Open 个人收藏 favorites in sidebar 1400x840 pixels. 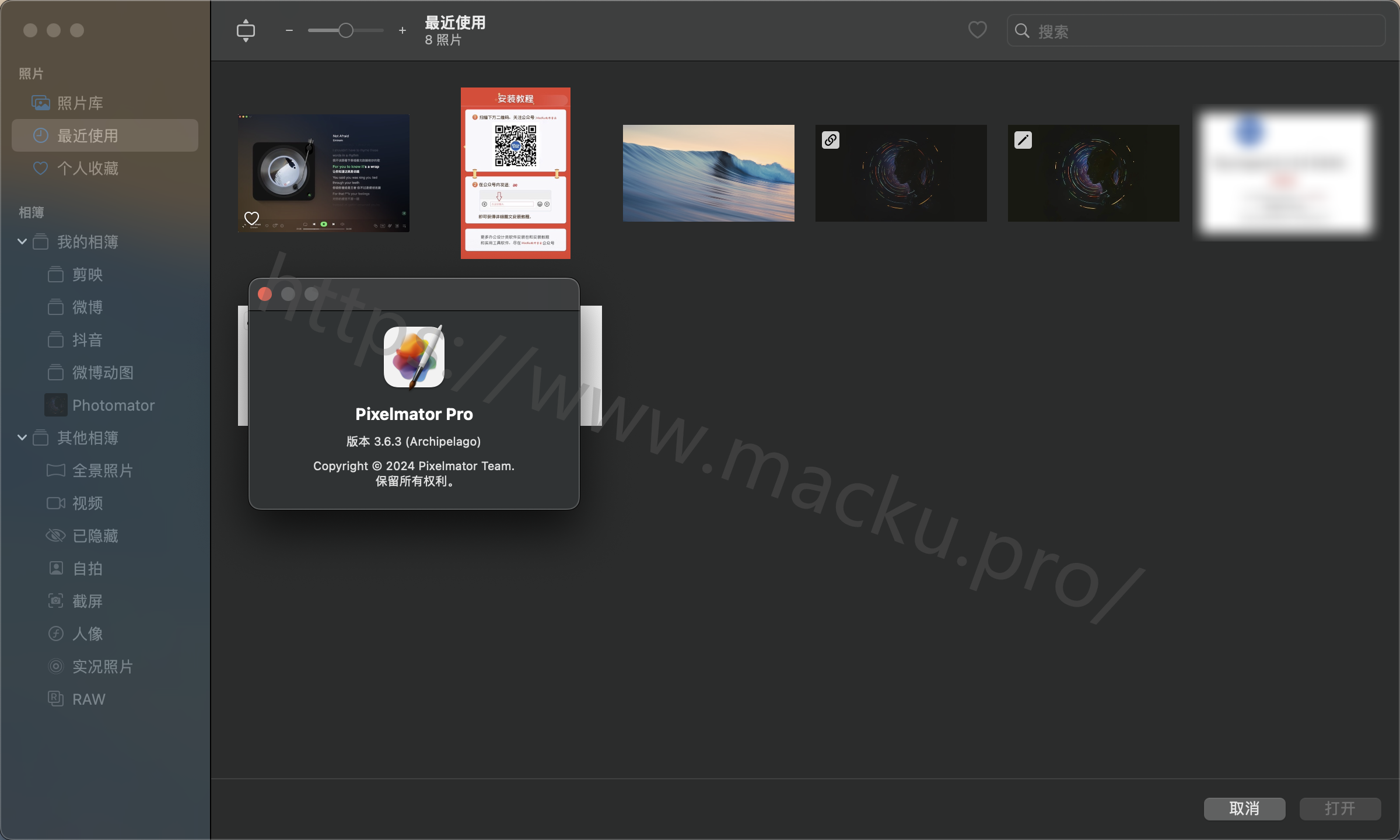(105, 169)
